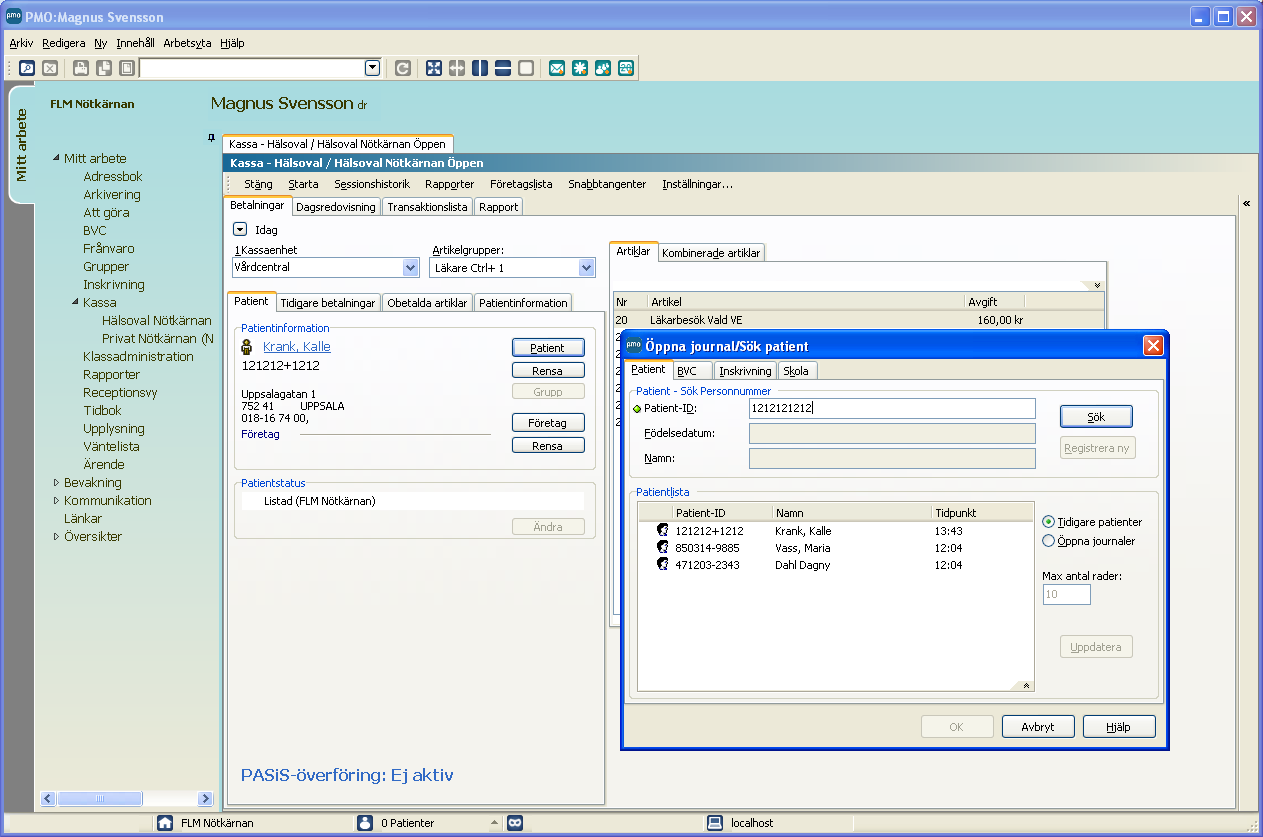Click the mask icon in status bar
This screenshot has height=837, width=1263.
pyautogui.click(x=515, y=823)
